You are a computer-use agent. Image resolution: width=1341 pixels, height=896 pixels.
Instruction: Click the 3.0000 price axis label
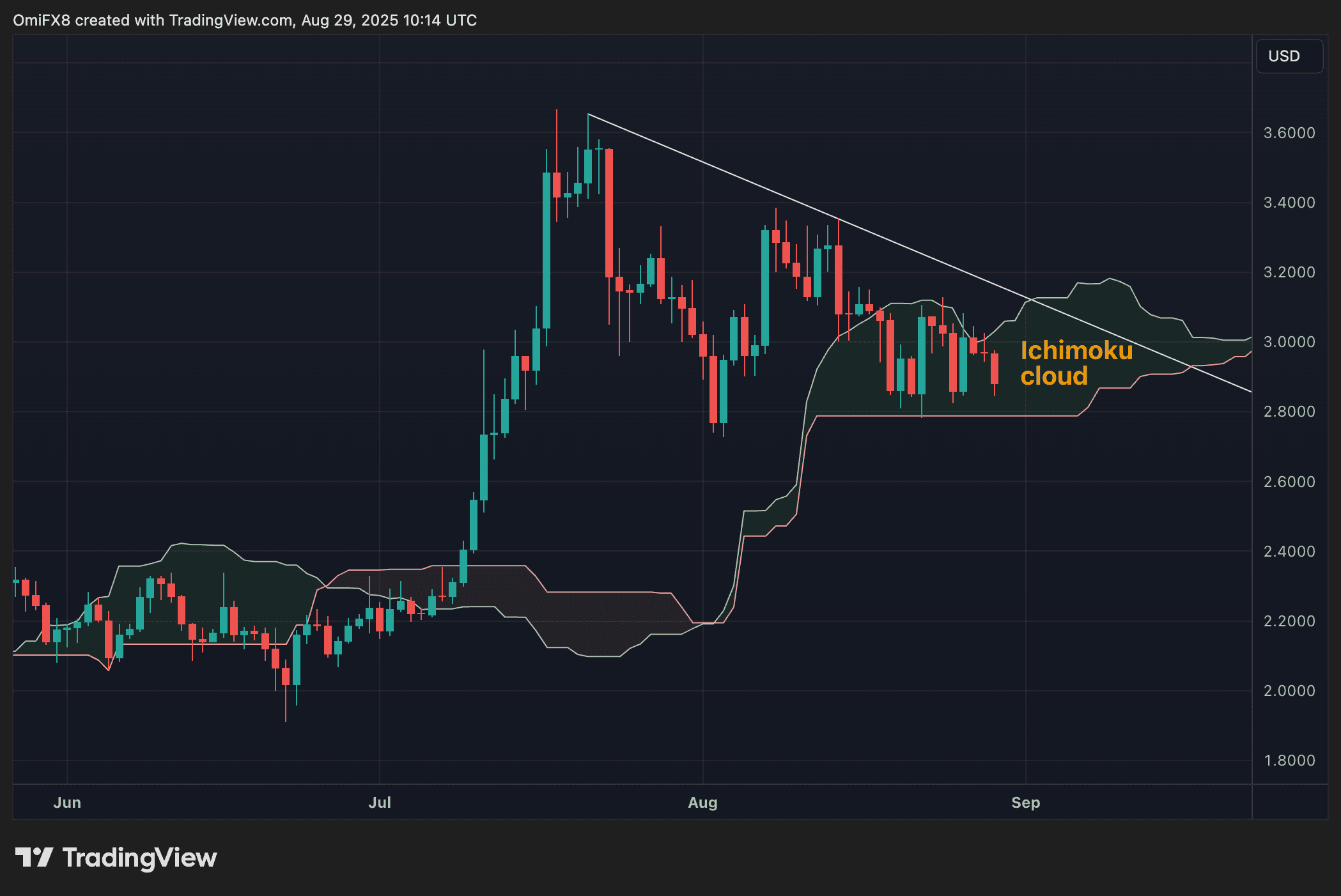tap(1289, 342)
